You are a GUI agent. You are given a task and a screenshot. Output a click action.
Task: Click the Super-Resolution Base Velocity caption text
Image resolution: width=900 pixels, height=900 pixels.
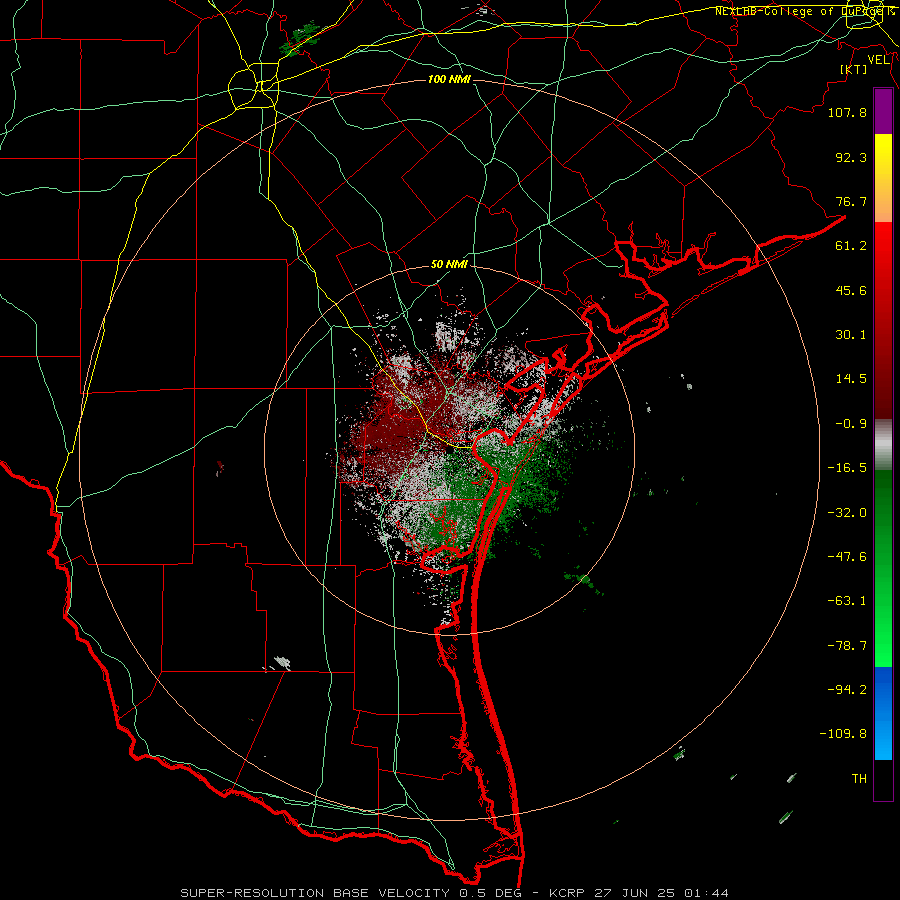(x=454, y=893)
